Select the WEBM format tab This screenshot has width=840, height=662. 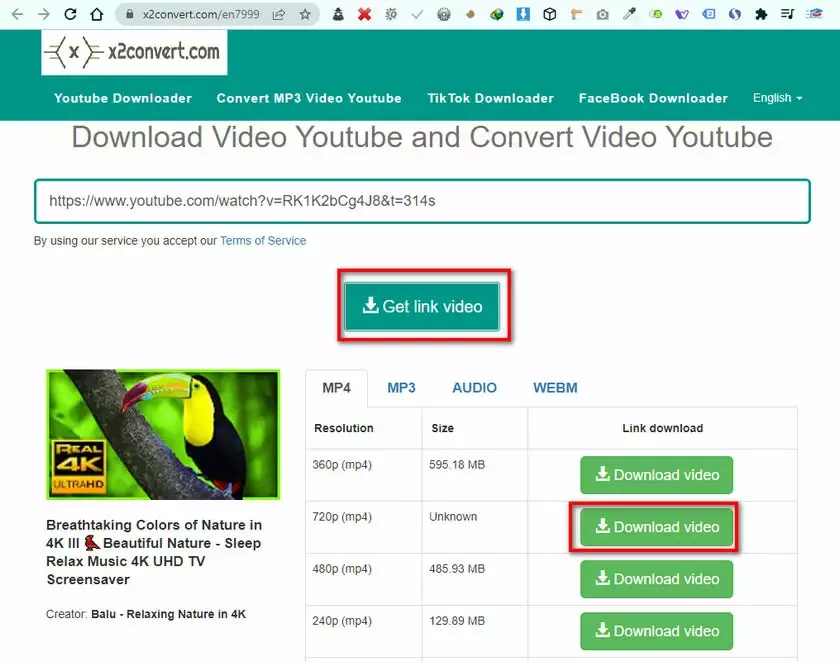555,387
